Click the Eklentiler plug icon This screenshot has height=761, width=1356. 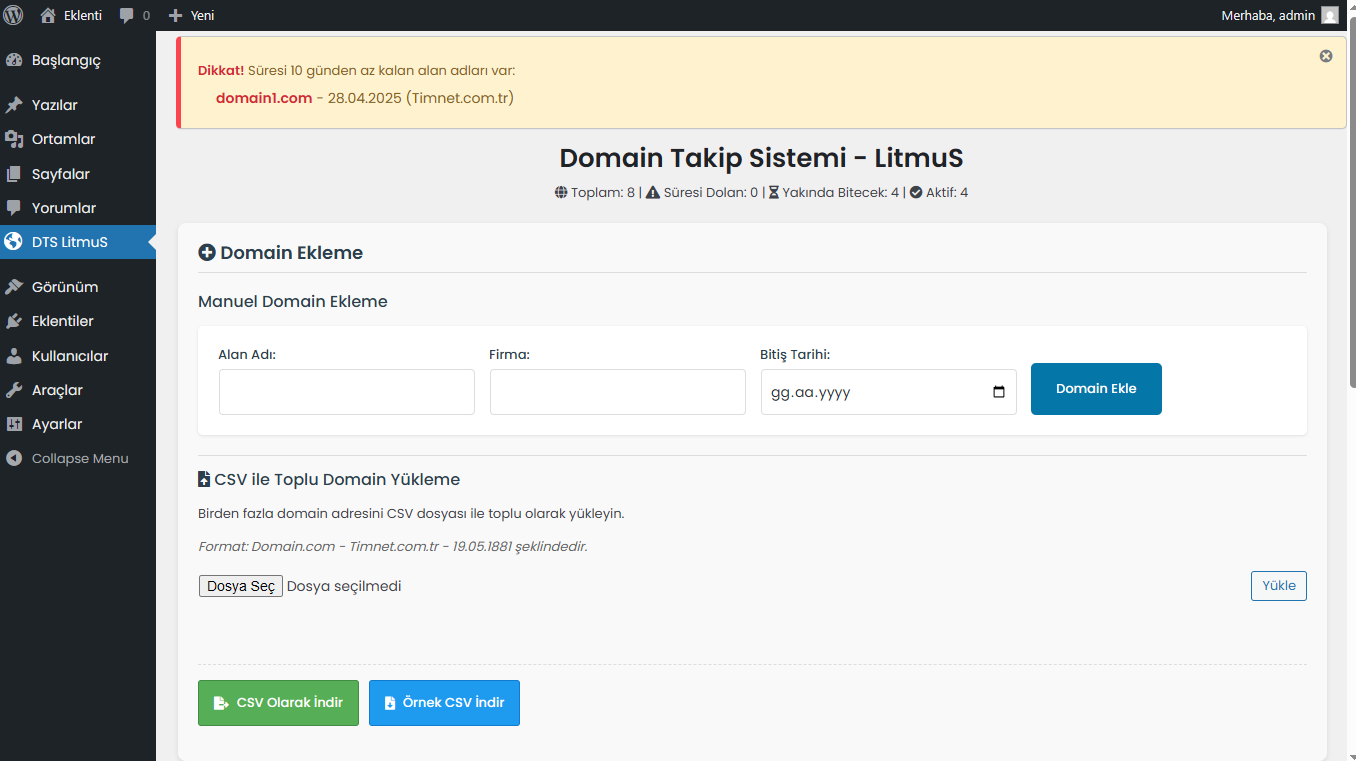(14, 321)
